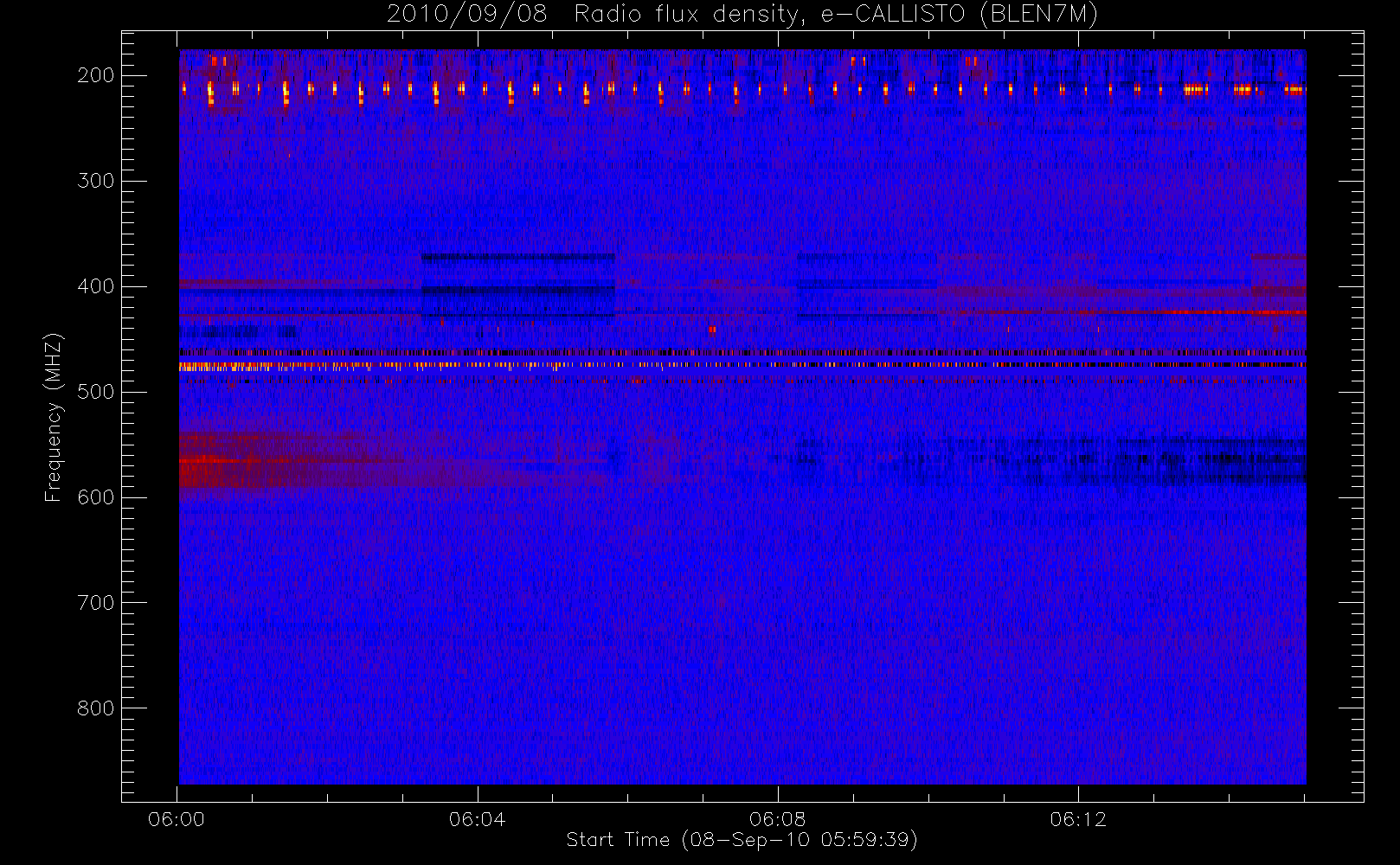The image size is (1400, 865).
Task: Select the 400 frequency tick label
Action: pos(96,286)
